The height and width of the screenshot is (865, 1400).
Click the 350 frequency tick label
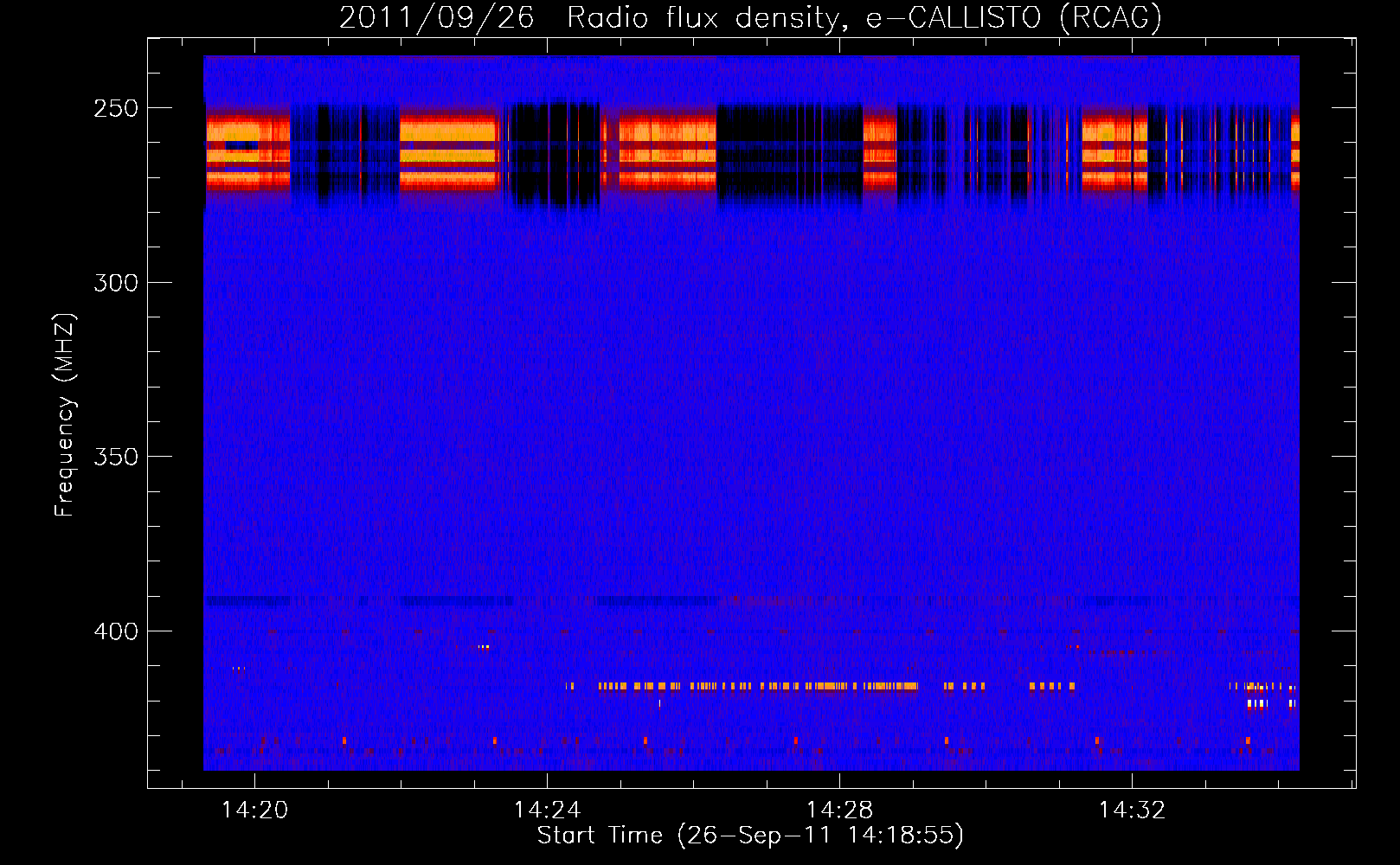pyautogui.click(x=116, y=457)
